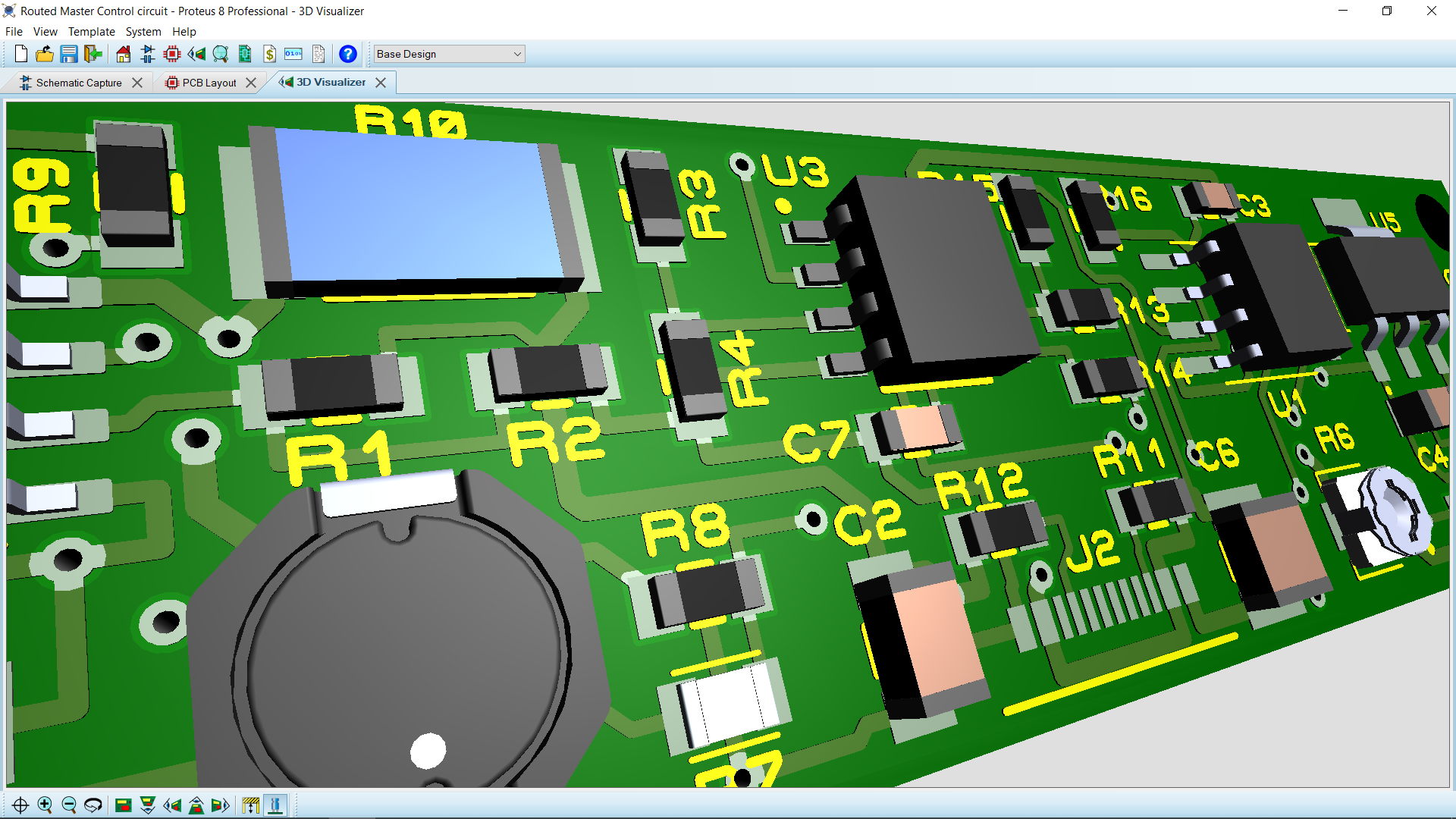Screen dimensions: 1456x819
Task: Activate the 3D orbit rotation tool
Action: (x=93, y=805)
